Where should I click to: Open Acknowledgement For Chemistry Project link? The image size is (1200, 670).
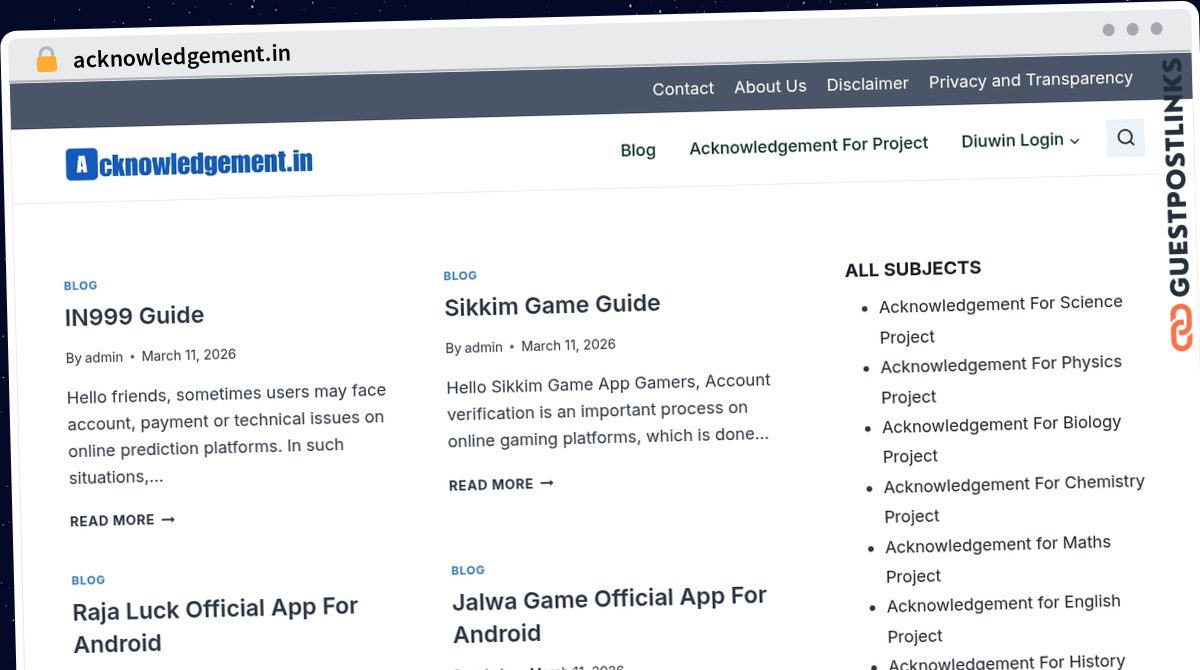pos(1014,499)
